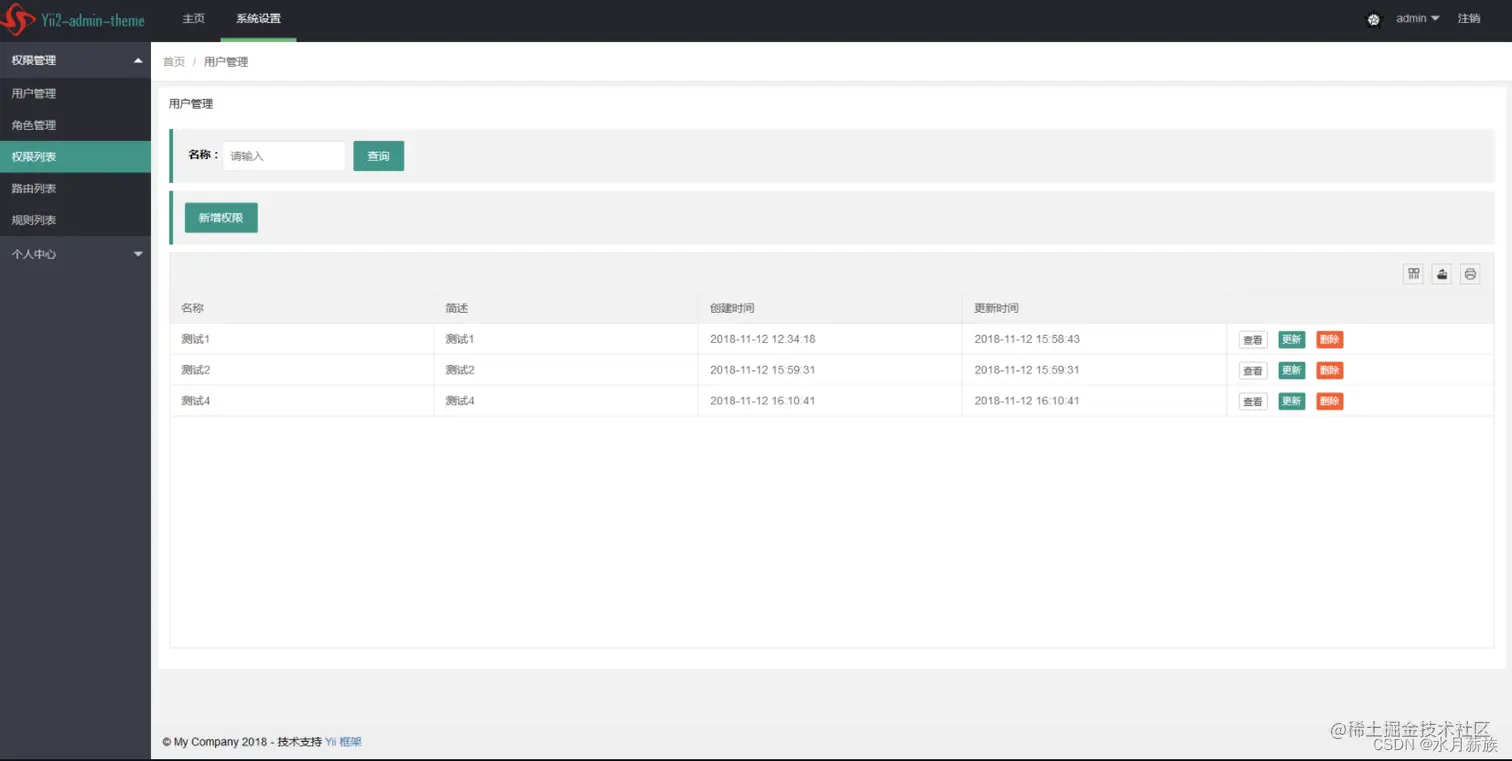The width and height of the screenshot is (1512, 761).
Task: Click the 简述 column header
Action: (566, 308)
